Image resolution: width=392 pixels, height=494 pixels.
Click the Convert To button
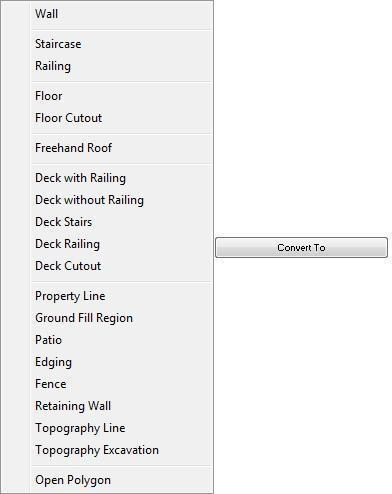[301, 247]
